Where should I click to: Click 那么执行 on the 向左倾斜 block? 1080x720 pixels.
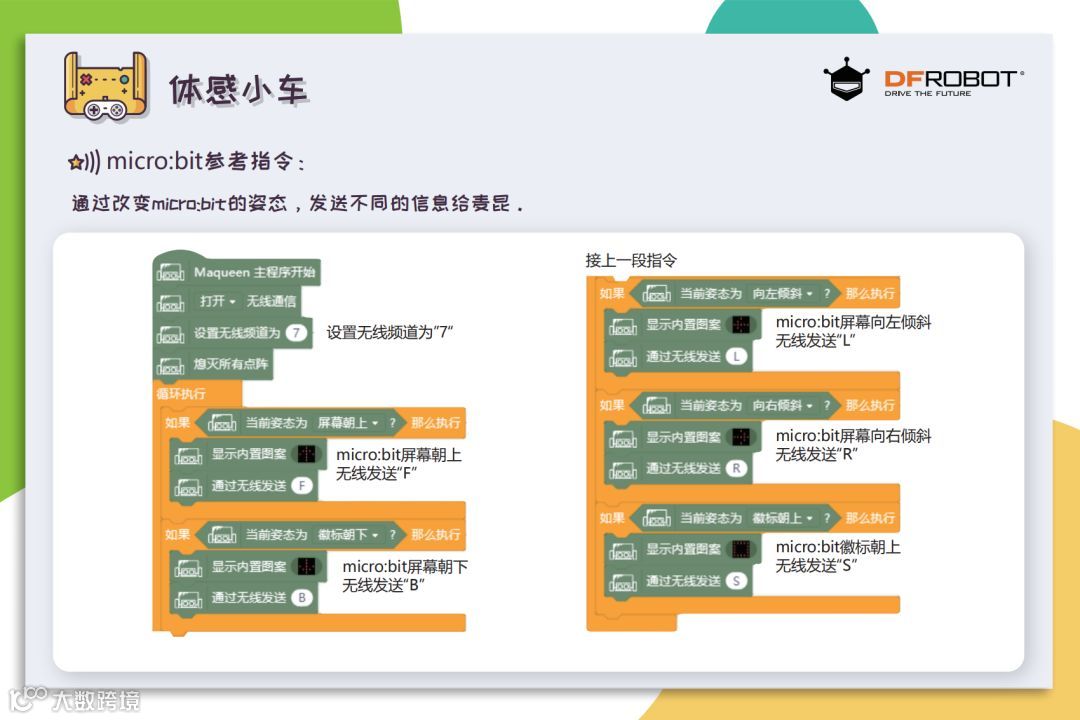pos(870,294)
